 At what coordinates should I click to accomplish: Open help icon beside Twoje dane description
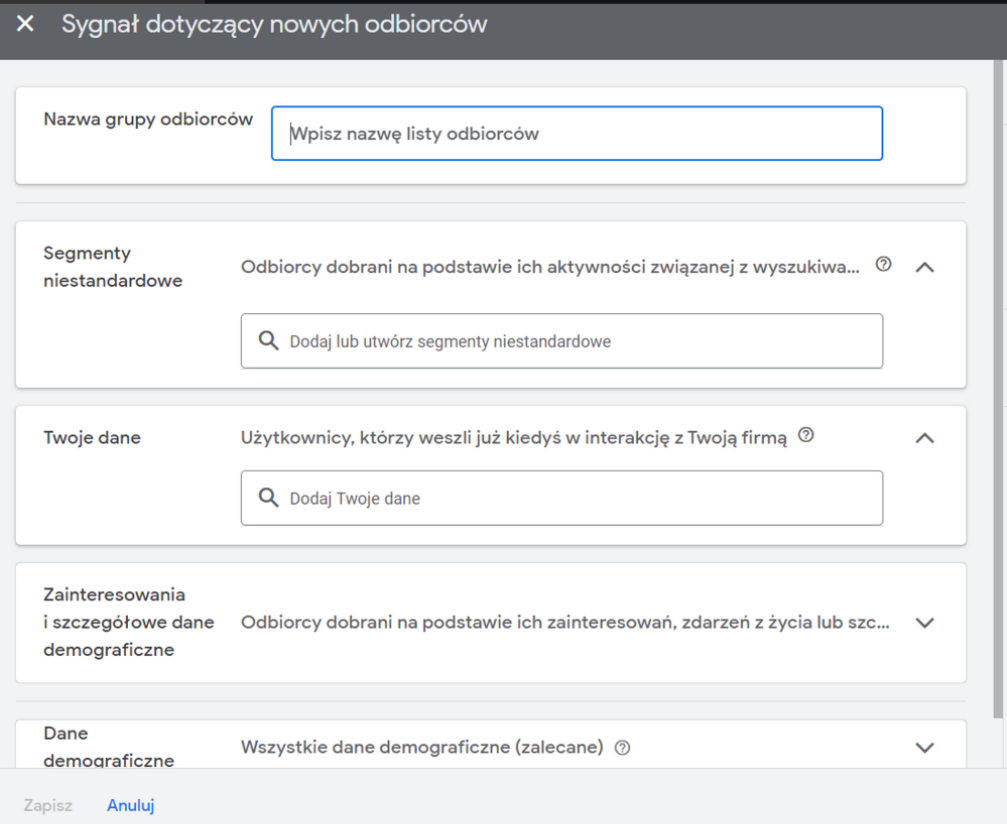click(x=806, y=436)
